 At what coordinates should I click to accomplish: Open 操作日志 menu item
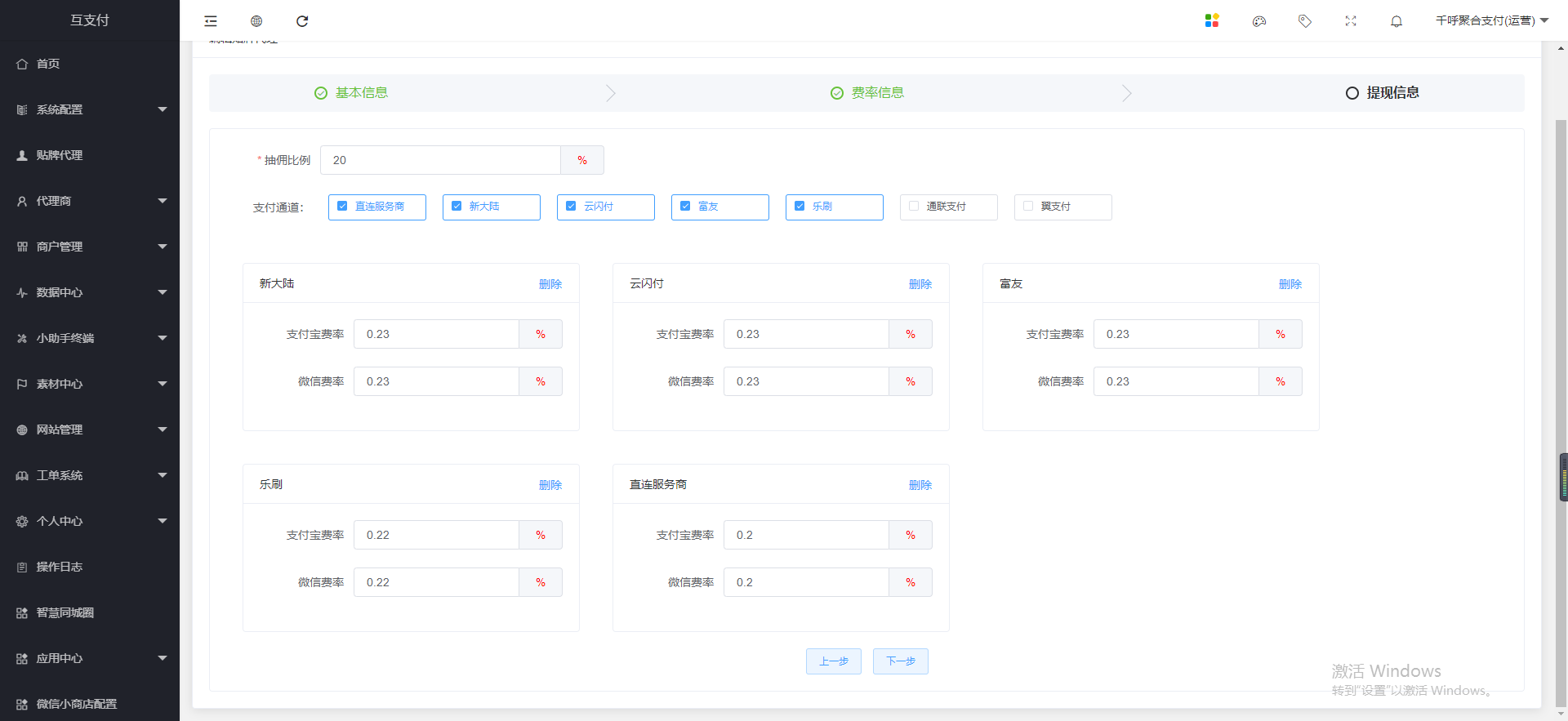click(90, 567)
